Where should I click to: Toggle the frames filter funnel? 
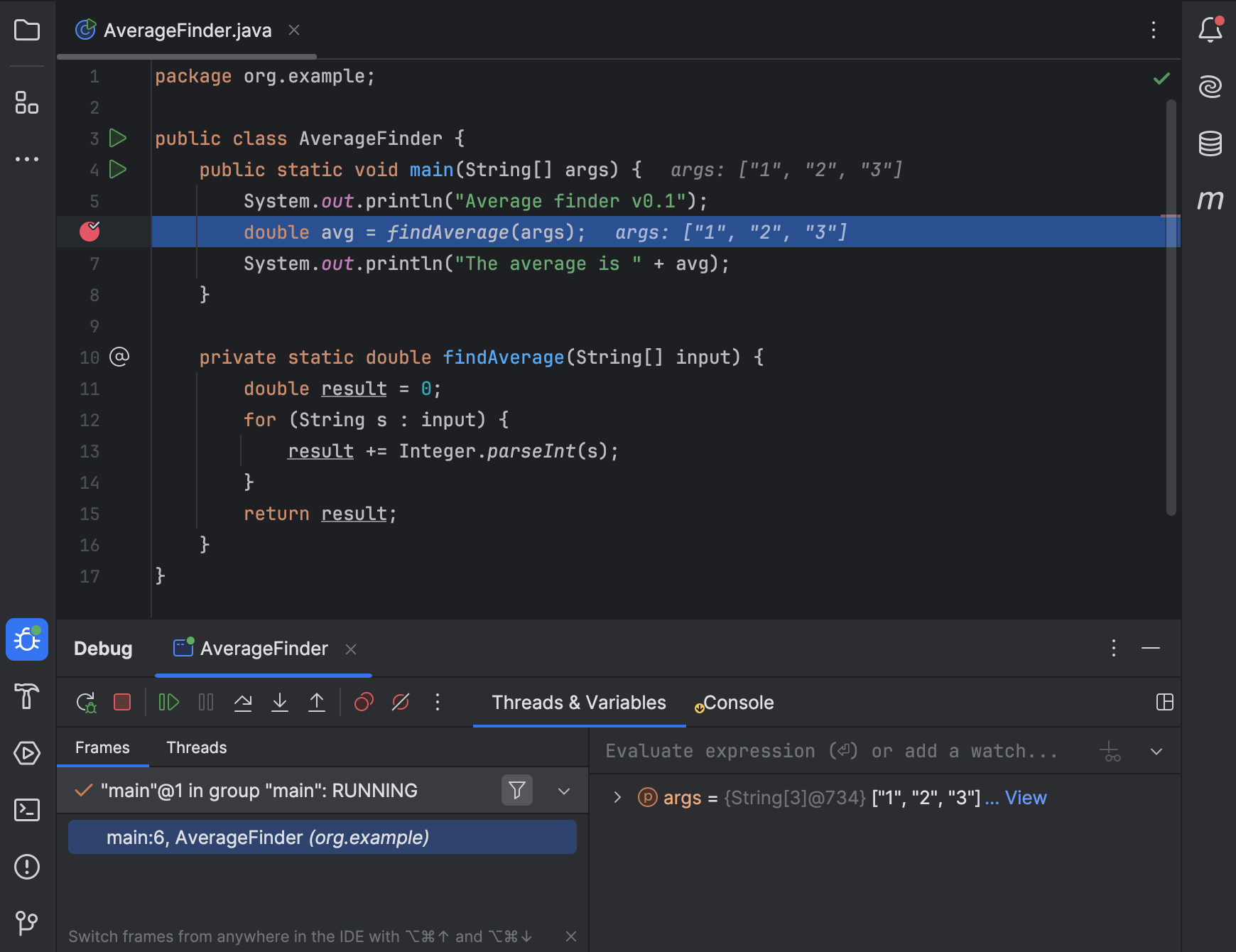pos(517,790)
